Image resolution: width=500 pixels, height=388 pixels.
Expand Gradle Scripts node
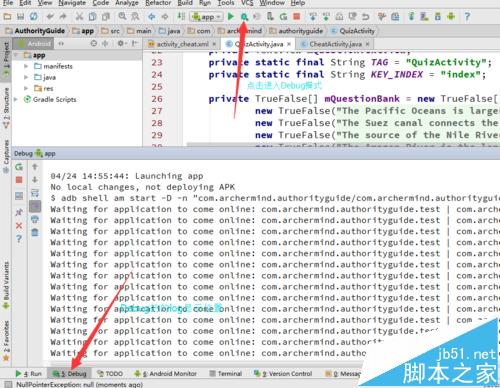pyautogui.click(x=16, y=99)
